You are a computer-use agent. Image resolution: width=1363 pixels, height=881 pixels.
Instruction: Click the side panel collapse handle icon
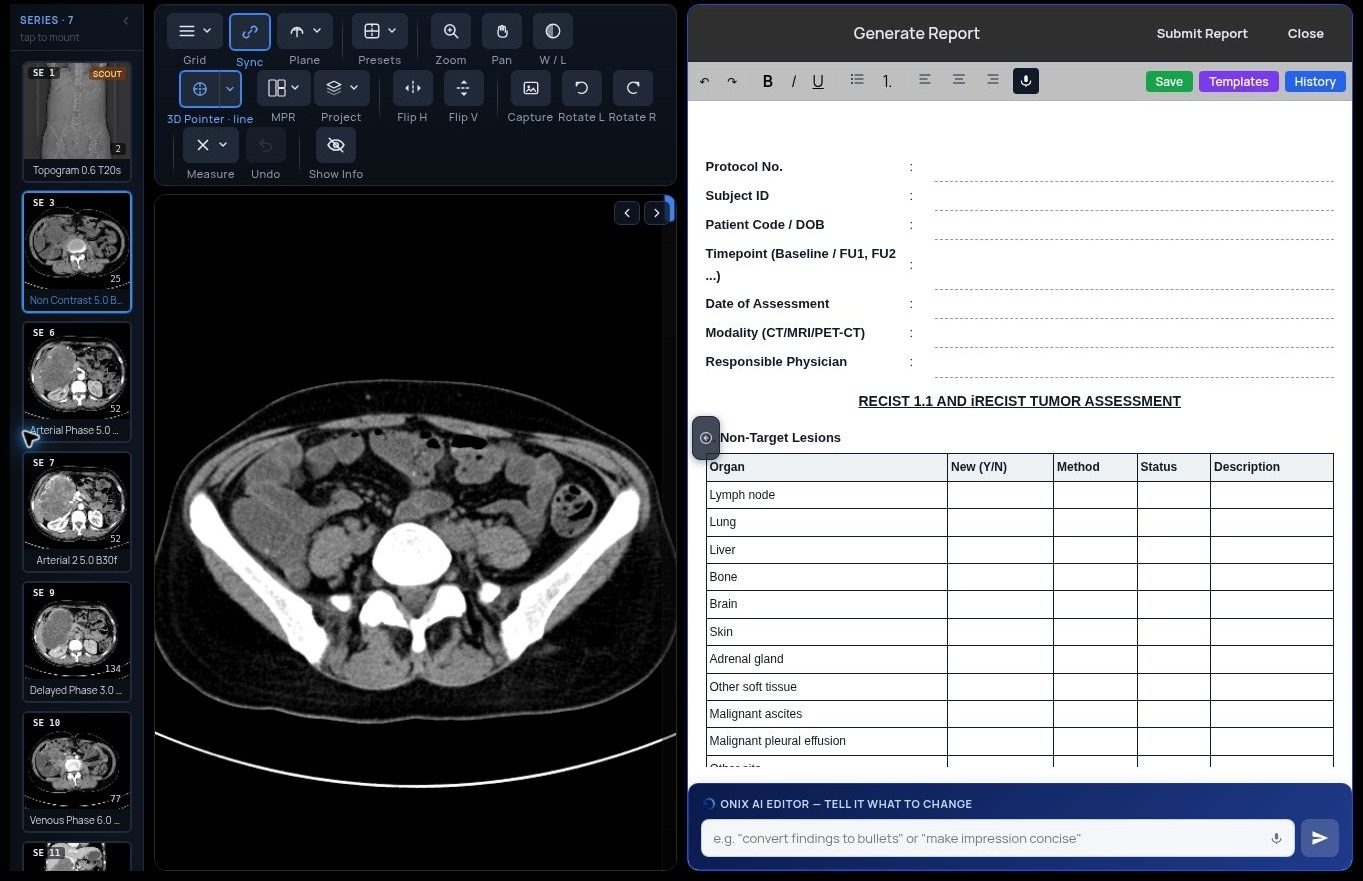point(706,438)
